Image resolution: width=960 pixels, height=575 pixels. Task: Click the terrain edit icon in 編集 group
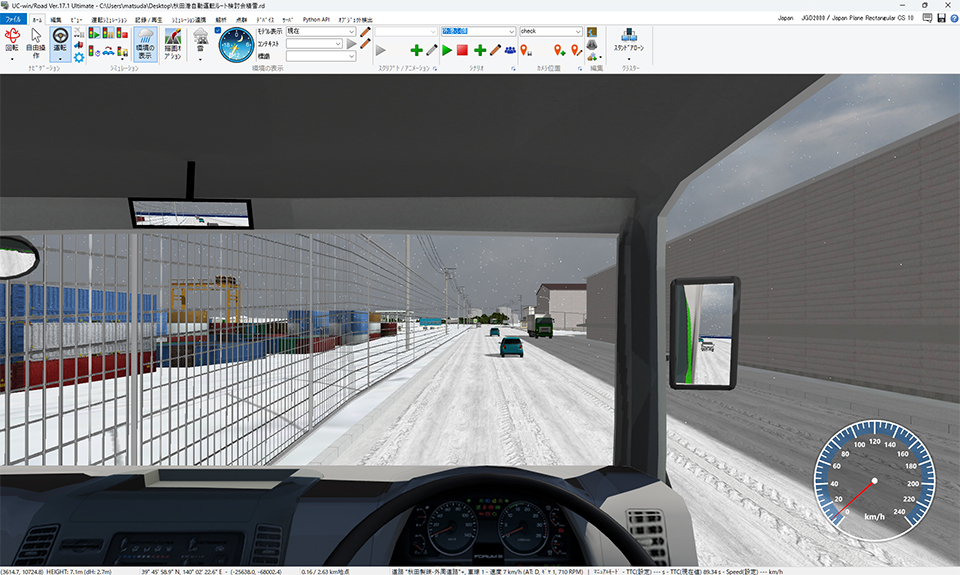591,32
